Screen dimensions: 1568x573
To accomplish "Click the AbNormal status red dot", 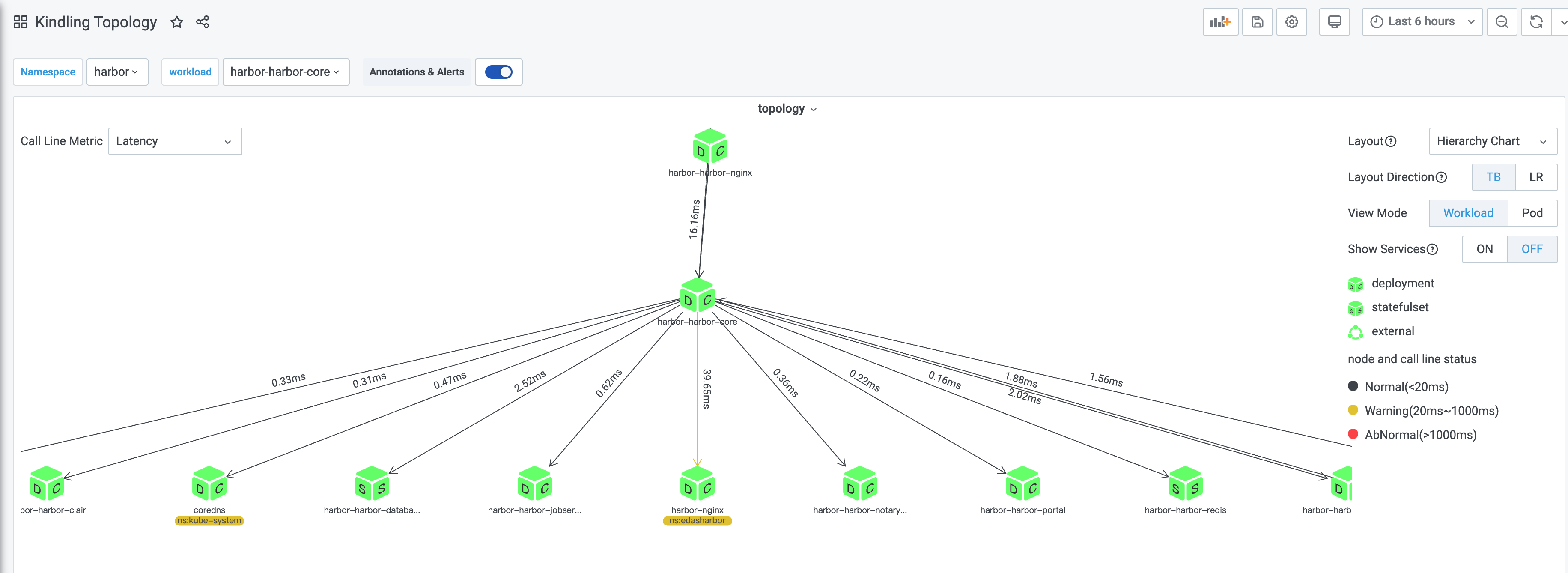I will point(1353,434).
